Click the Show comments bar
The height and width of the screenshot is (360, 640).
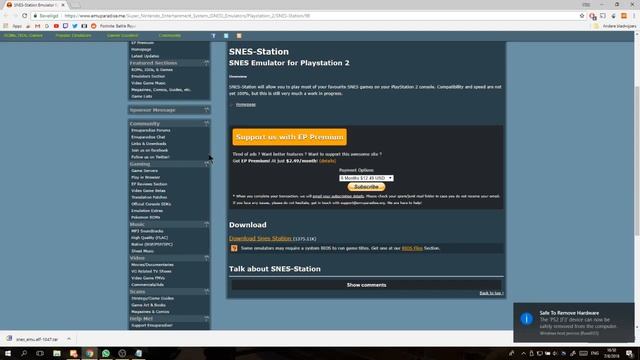coord(366,285)
